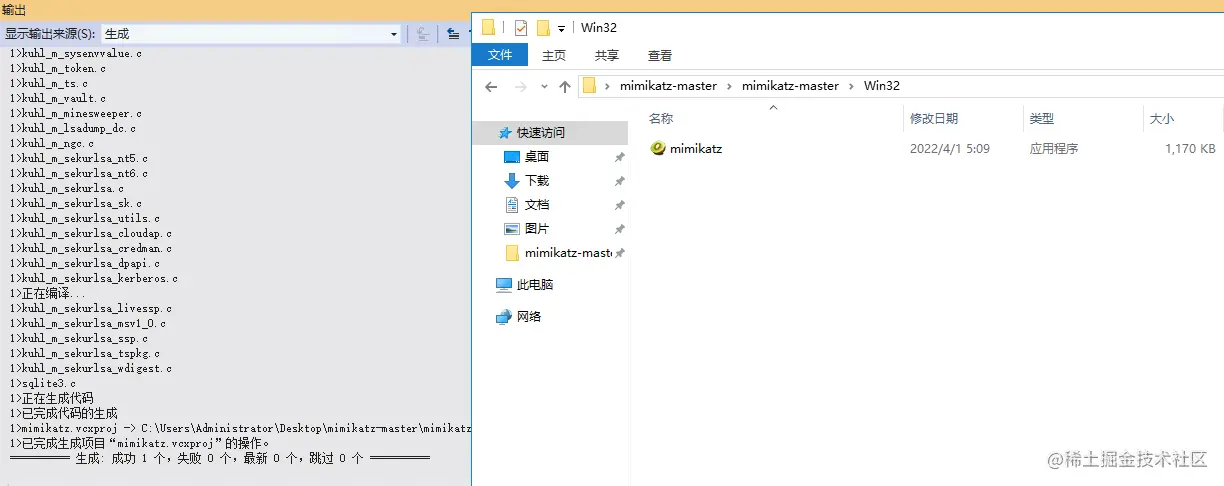1224x486 pixels.
Task: Click the pin icon beside mimikatz-master in the navigation pane
Action: click(x=619, y=253)
